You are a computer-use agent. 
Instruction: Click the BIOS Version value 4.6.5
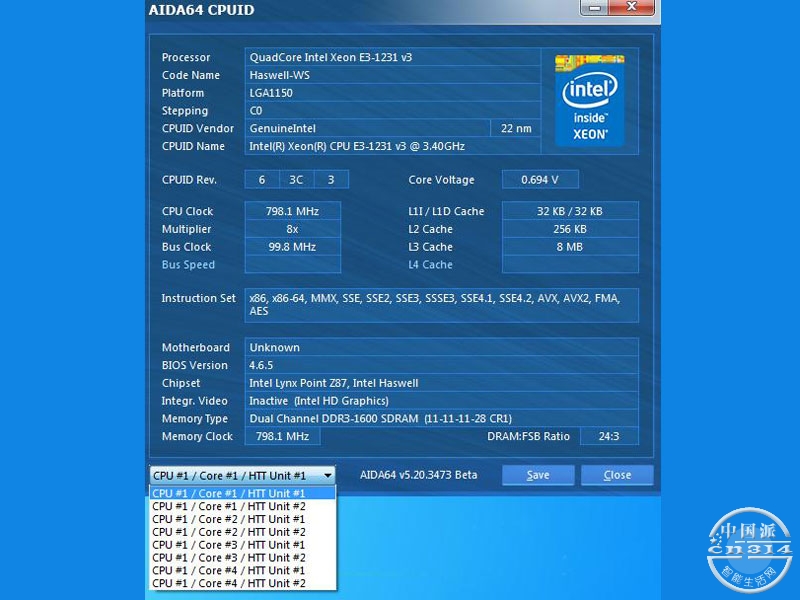pos(441,365)
